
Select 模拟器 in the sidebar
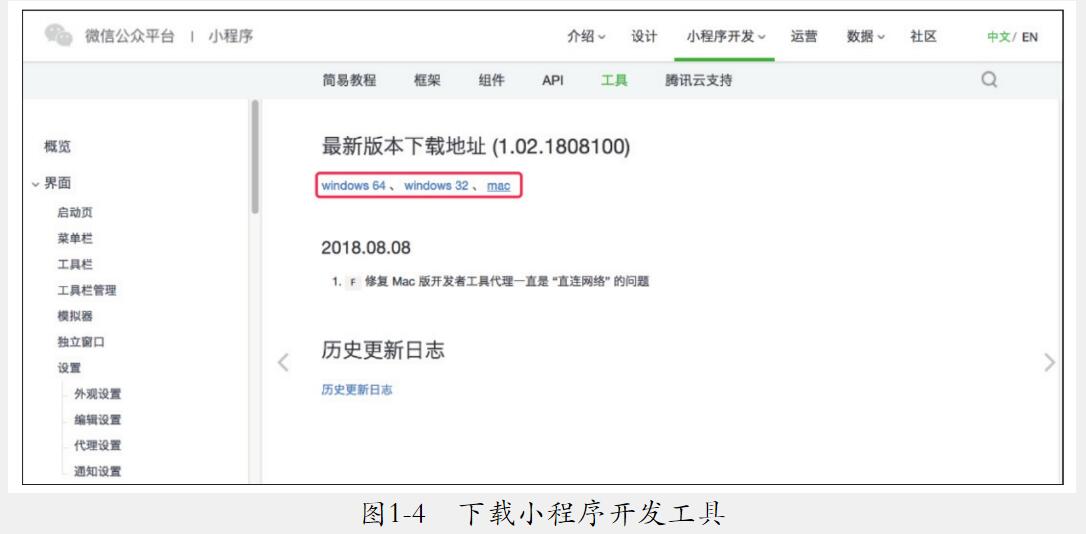[x=75, y=316]
